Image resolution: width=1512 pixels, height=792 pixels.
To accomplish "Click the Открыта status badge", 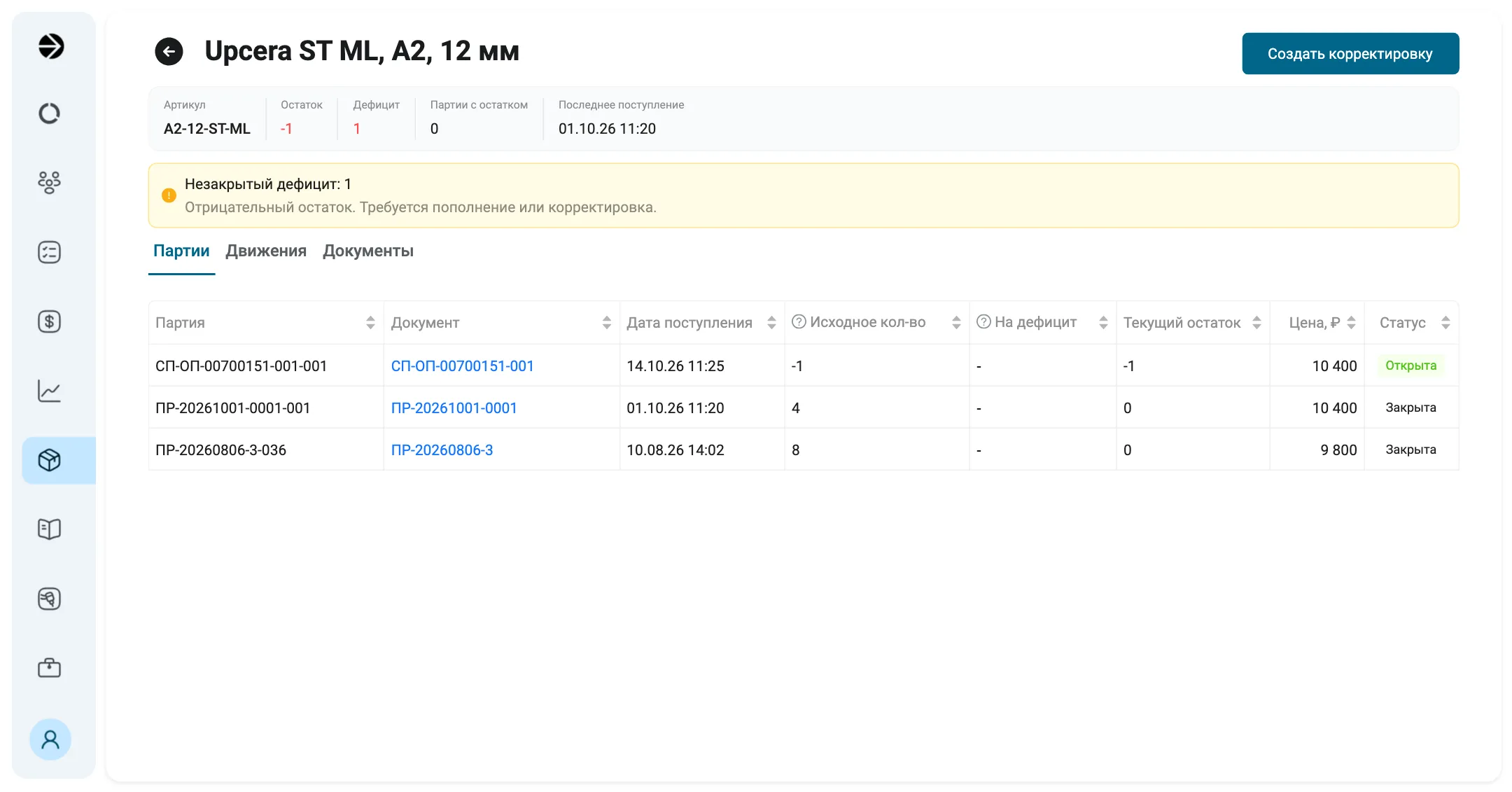I will 1410,366.
